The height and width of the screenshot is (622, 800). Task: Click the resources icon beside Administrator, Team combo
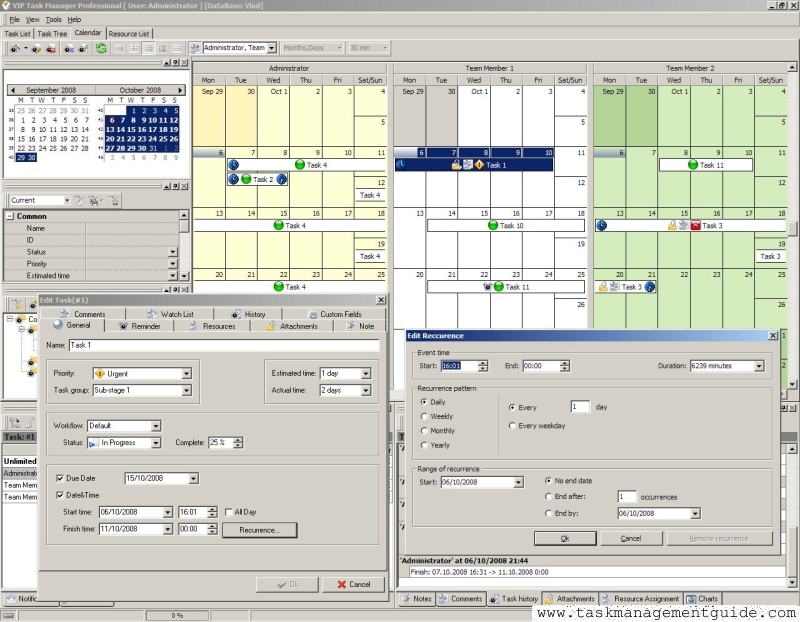click(x=195, y=48)
